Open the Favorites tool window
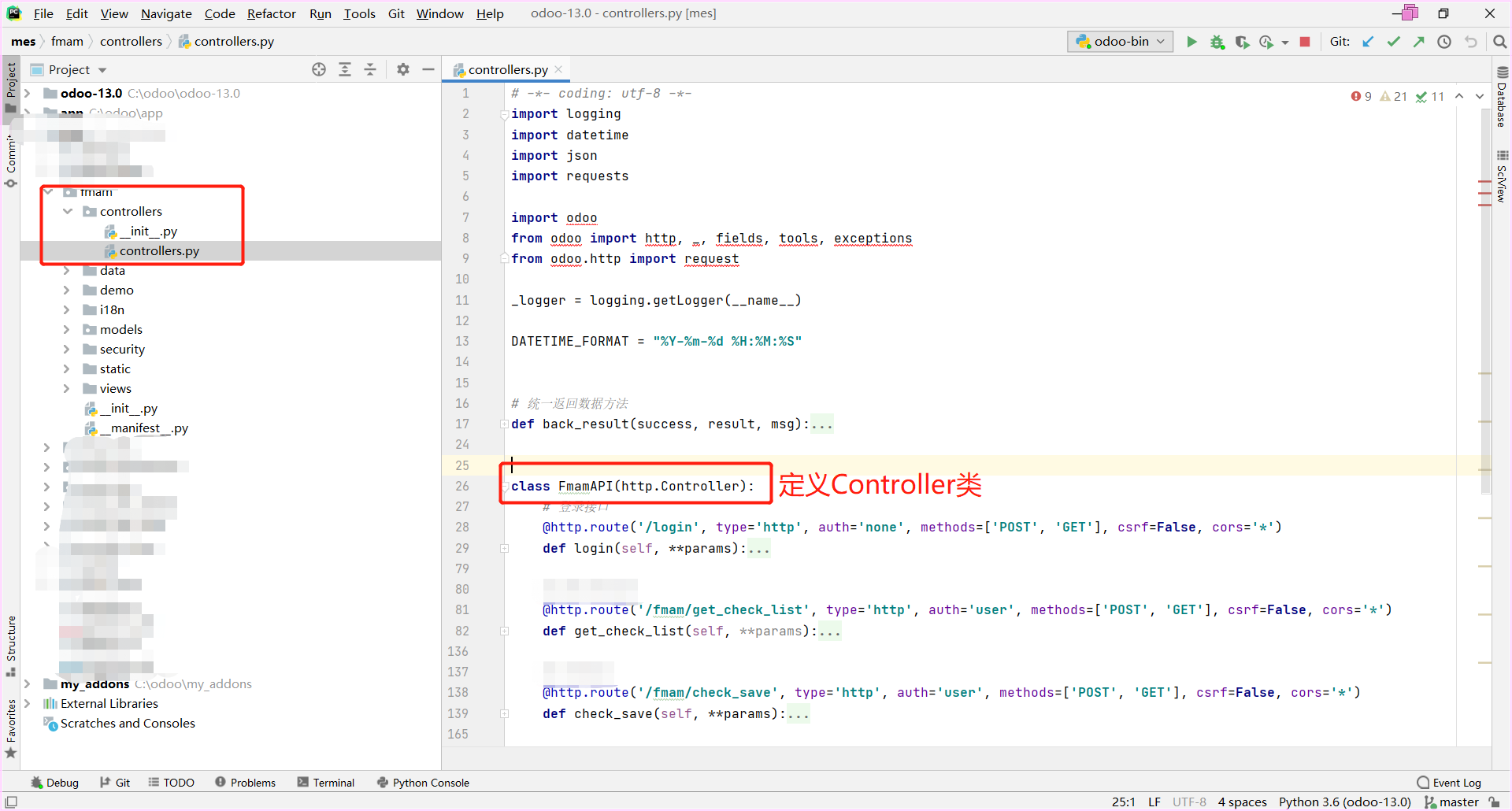 click(x=11, y=729)
